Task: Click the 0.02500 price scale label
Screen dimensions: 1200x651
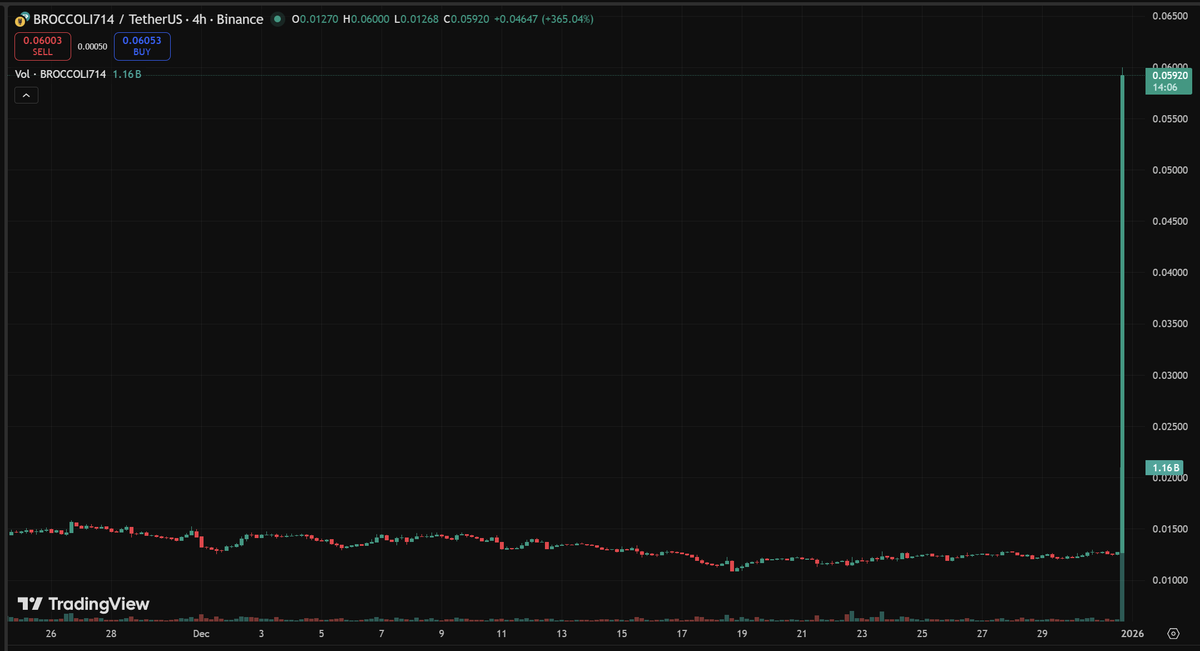Action: 1168,427
